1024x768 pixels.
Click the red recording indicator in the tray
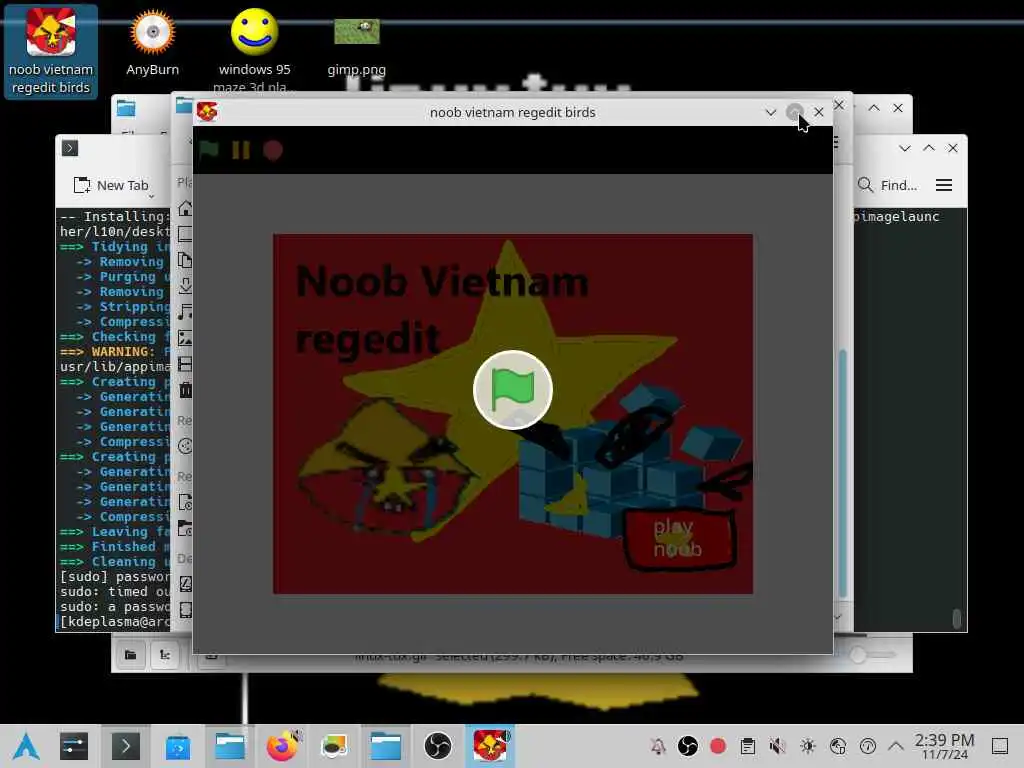tap(718, 746)
